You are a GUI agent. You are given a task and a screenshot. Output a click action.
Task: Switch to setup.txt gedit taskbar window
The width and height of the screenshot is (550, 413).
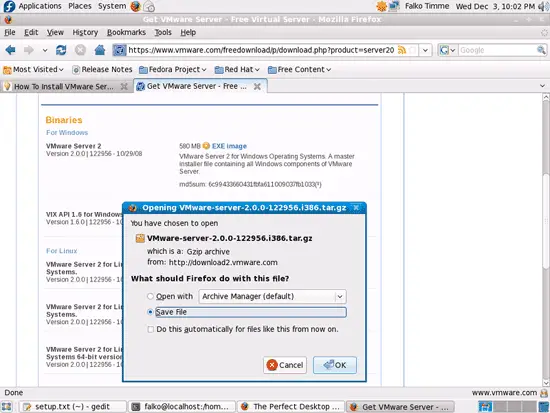[x=72, y=407]
